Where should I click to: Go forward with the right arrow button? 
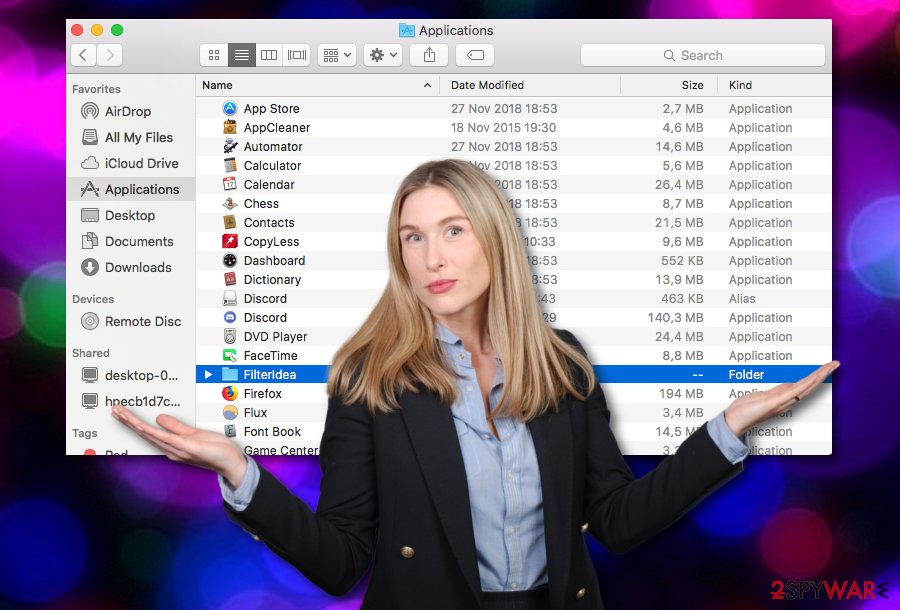pos(110,55)
